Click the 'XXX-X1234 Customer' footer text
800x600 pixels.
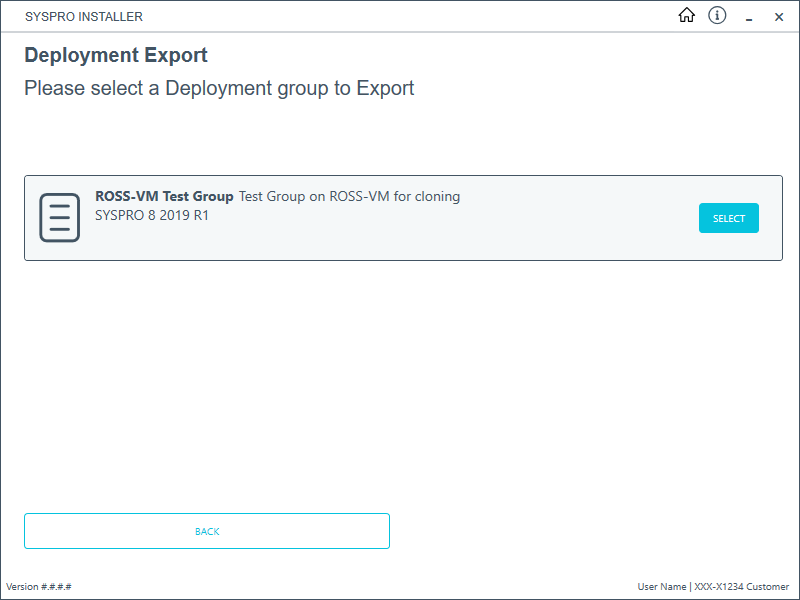coord(741,587)
